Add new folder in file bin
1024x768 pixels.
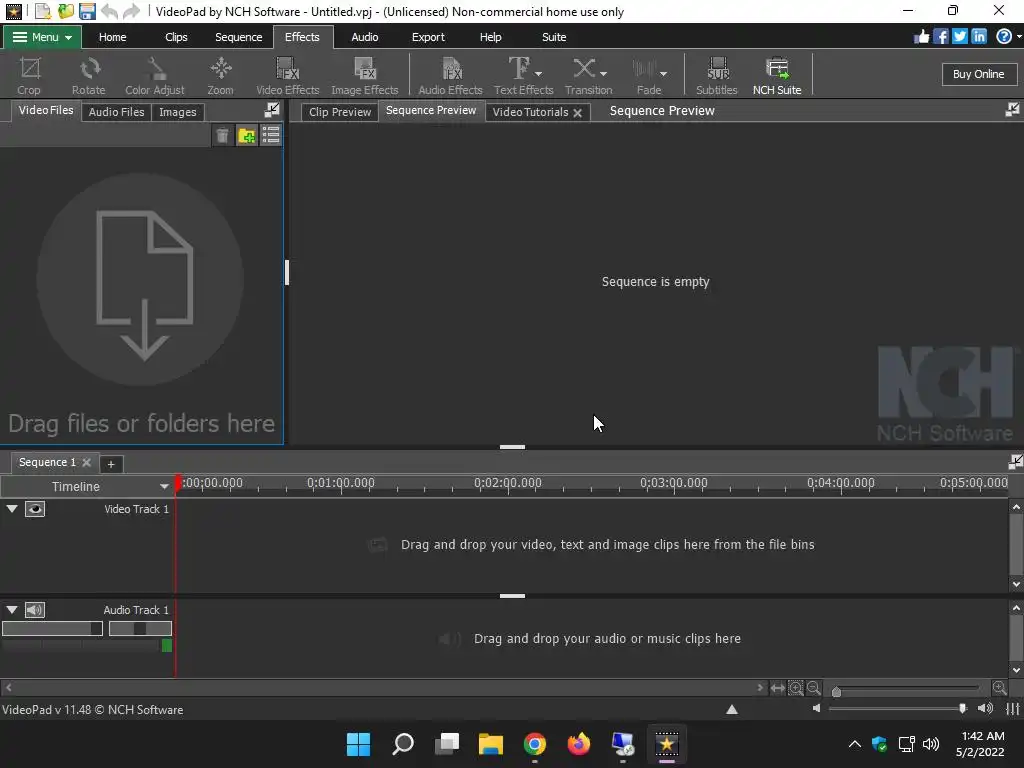[x=246, y=135]
